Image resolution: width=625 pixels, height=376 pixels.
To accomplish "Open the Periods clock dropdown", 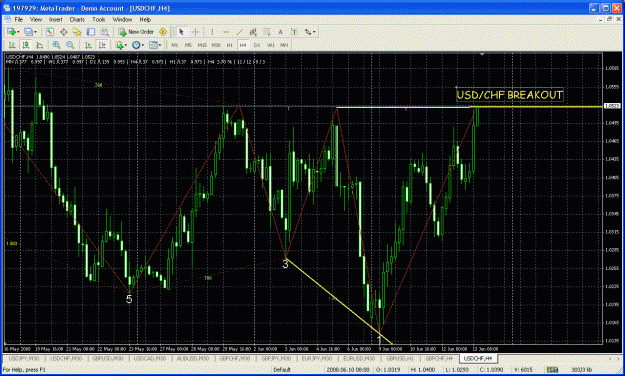I will (x=138, y=45).
